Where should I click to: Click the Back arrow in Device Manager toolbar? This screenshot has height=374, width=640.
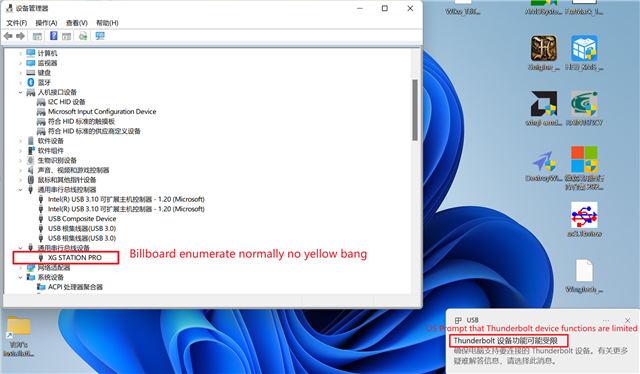coord(8,36)
